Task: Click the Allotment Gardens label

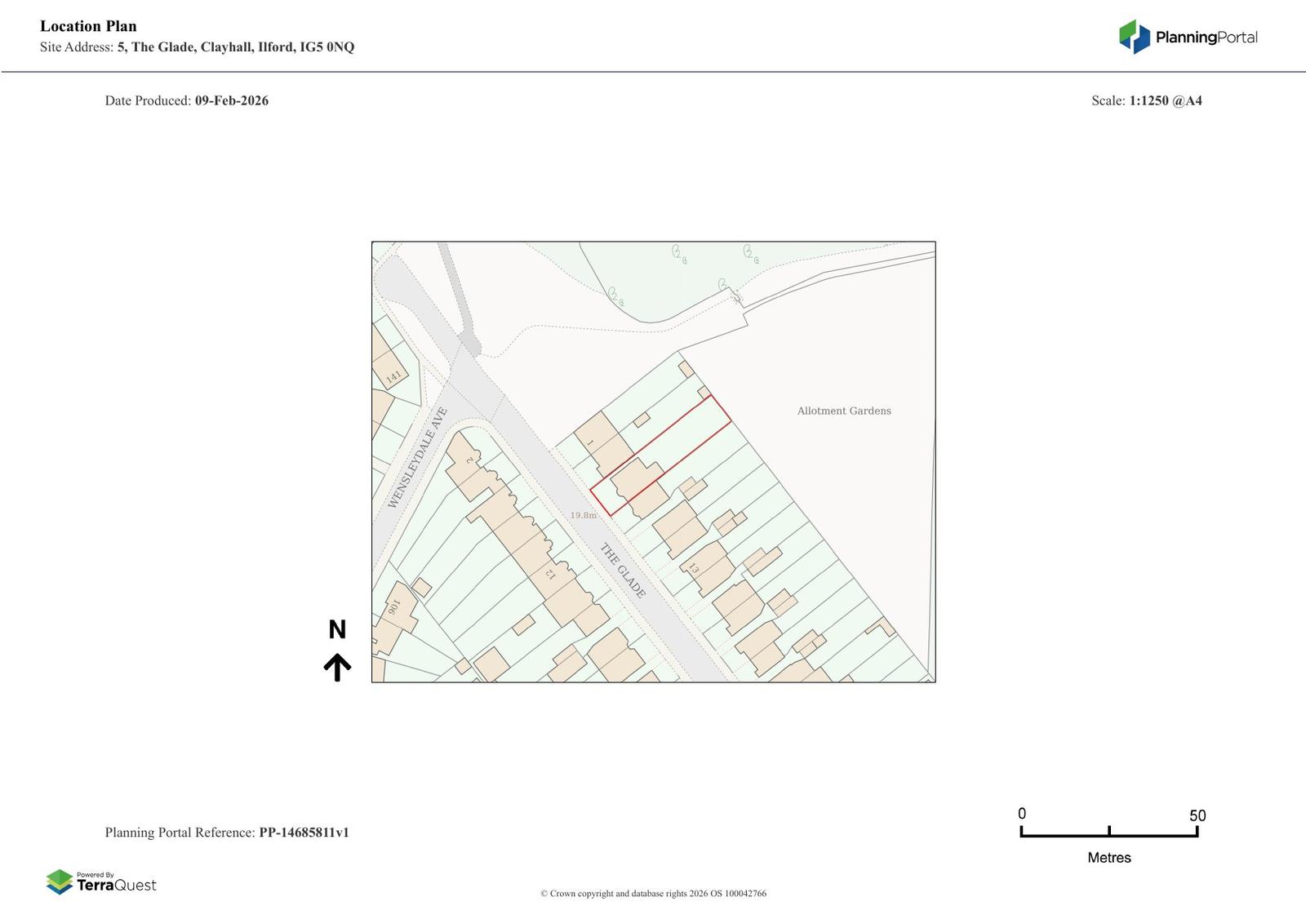Action: (843, 411)
